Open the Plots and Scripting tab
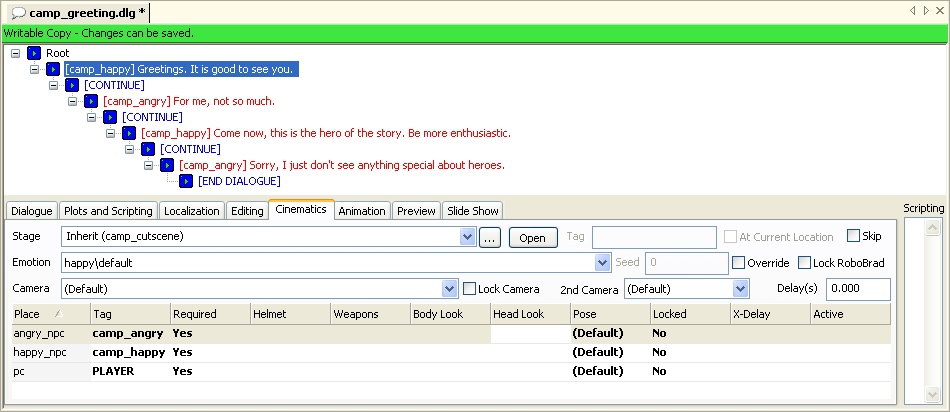This screenshot has height=412, width=950. [x=108, y=211]
